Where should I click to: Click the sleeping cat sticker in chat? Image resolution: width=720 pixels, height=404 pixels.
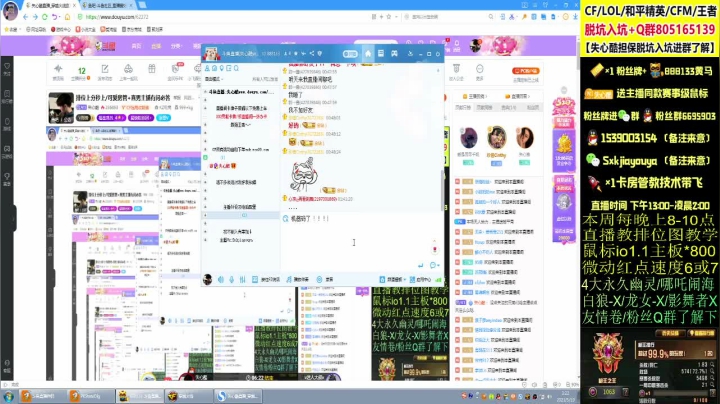pyautogui.click(x=303, y=175)
